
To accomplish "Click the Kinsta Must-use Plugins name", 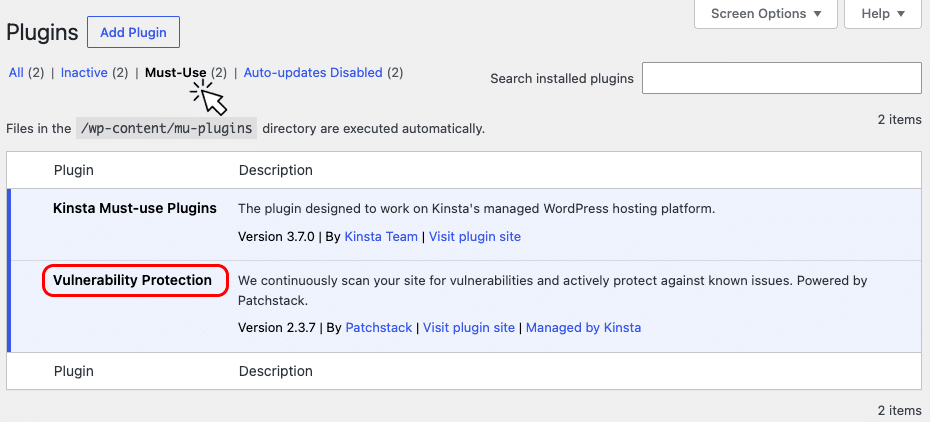I will (135, 208).
